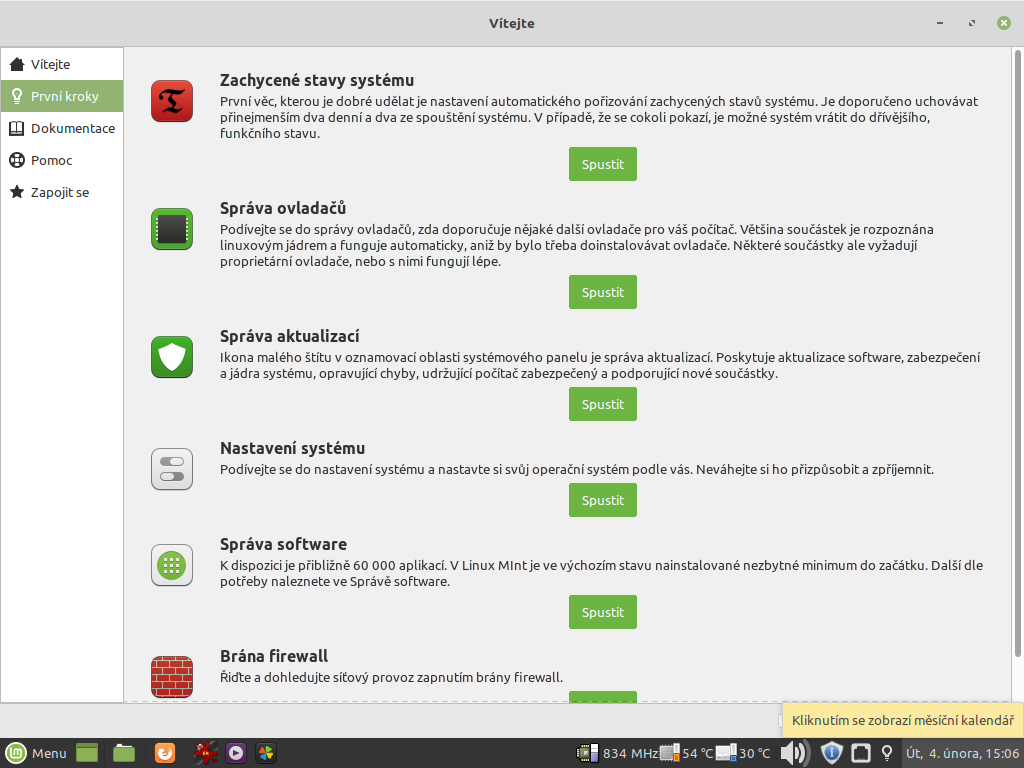
Task: Go to the Zapojit se section
Action: click(x=60, y=192)
